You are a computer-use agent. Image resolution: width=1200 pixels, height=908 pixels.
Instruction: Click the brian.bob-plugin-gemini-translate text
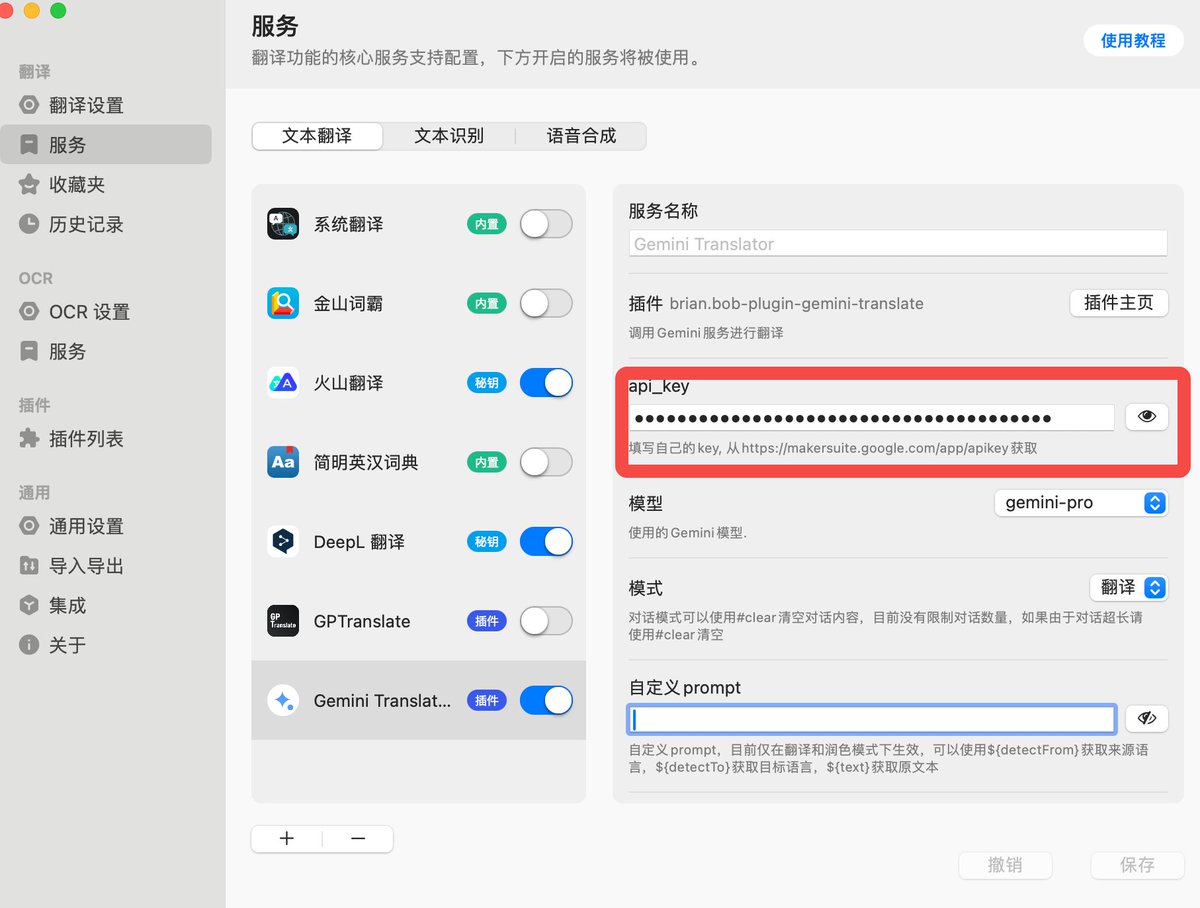pyautogui.click(x=797, y=303)
